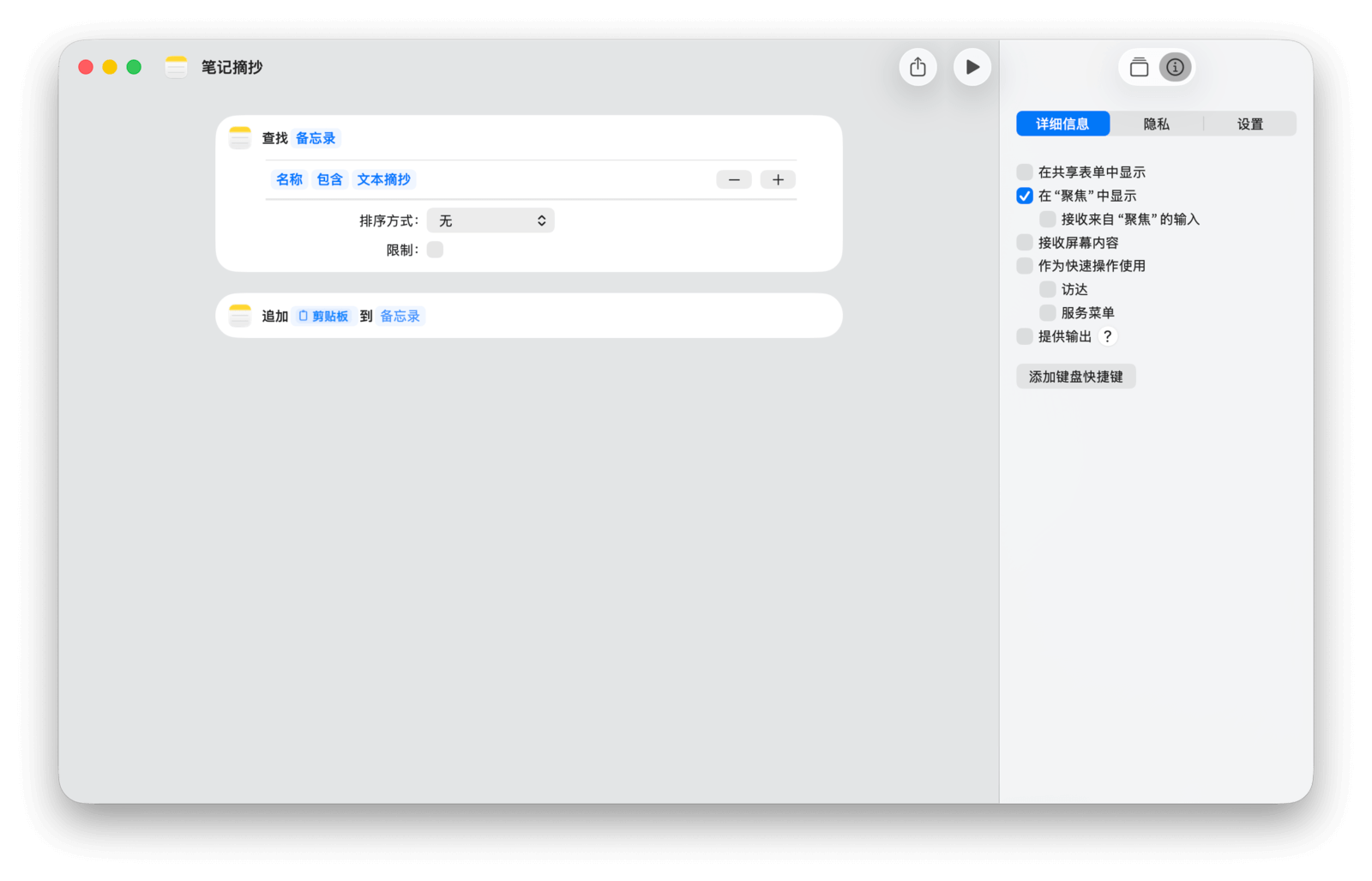Run the shortcut with play button
The width and height of the screenshot is (1372, 881).
[x=972, y=67]
